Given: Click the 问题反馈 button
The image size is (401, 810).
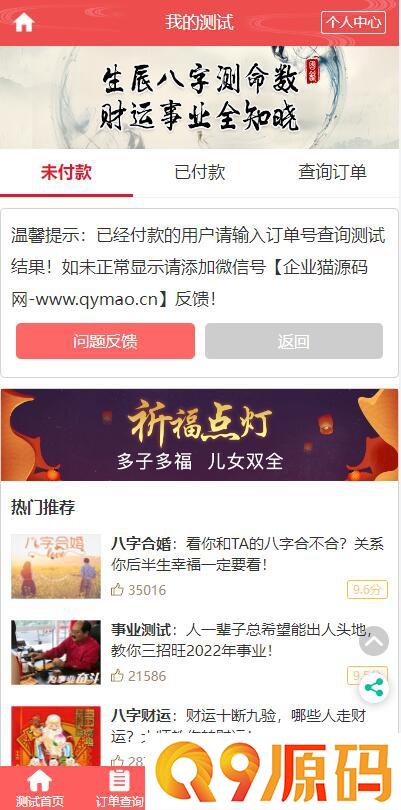Looking at the screenshot, I should pos(105,341).
